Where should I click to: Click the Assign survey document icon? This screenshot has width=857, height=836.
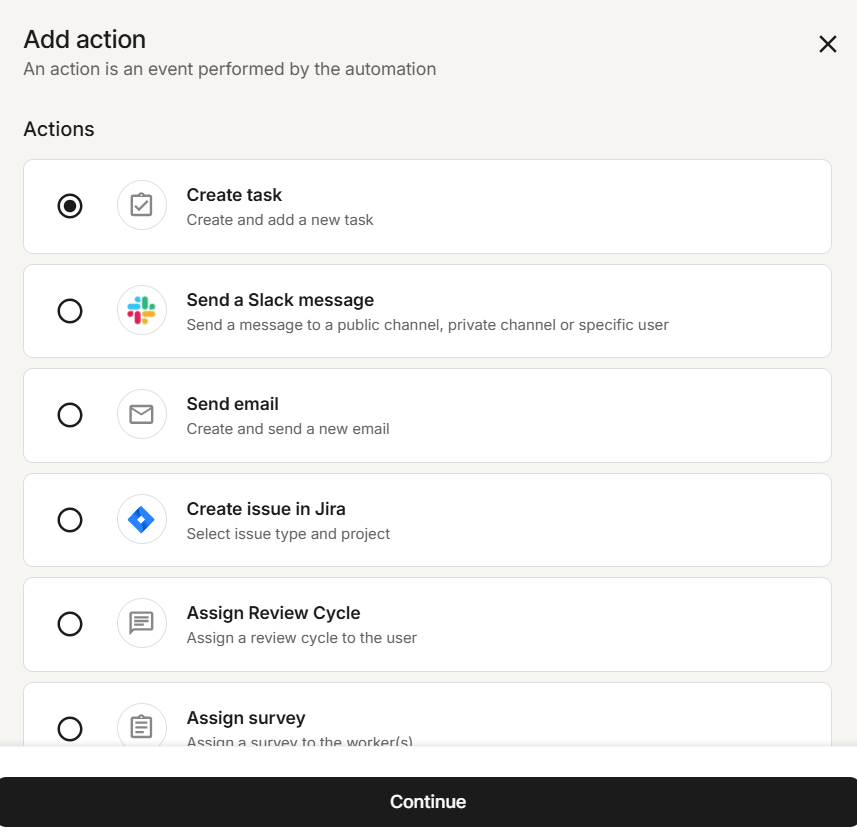pos(141,728)
